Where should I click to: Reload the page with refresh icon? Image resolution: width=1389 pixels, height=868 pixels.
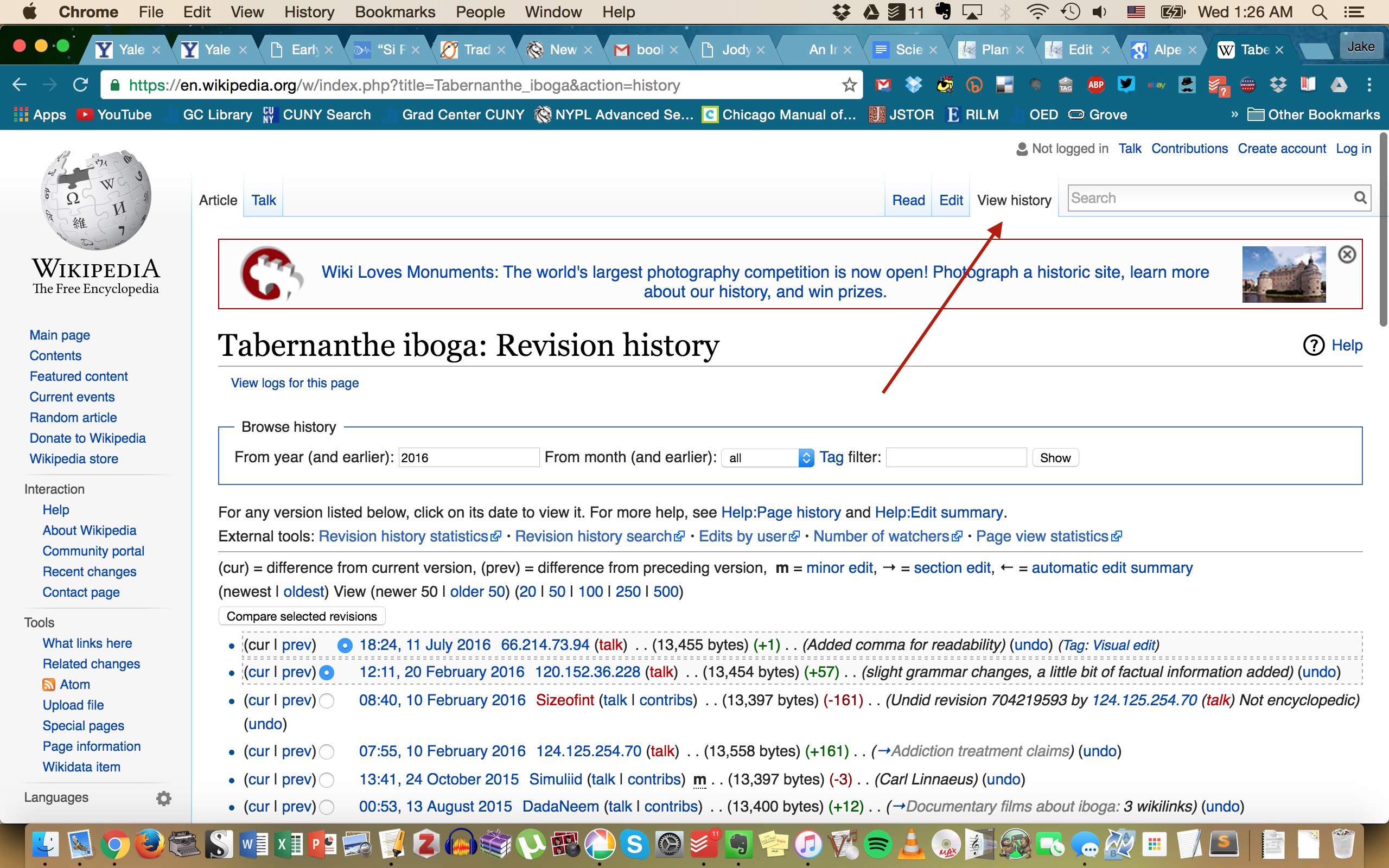coord(80,85)
